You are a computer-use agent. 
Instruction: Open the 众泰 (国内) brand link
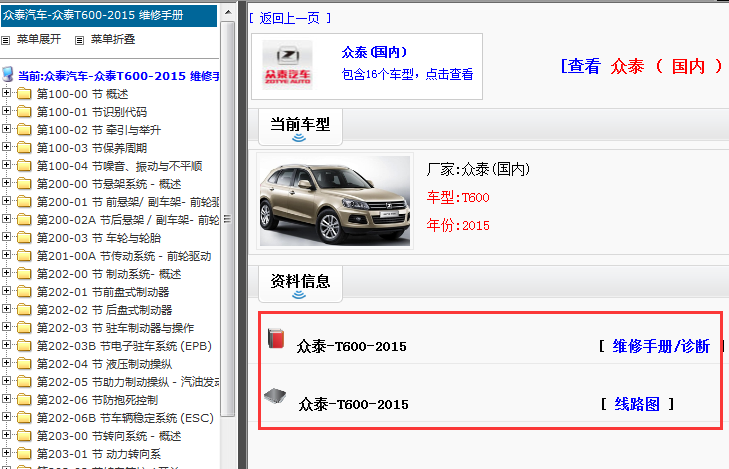(374, 52)
